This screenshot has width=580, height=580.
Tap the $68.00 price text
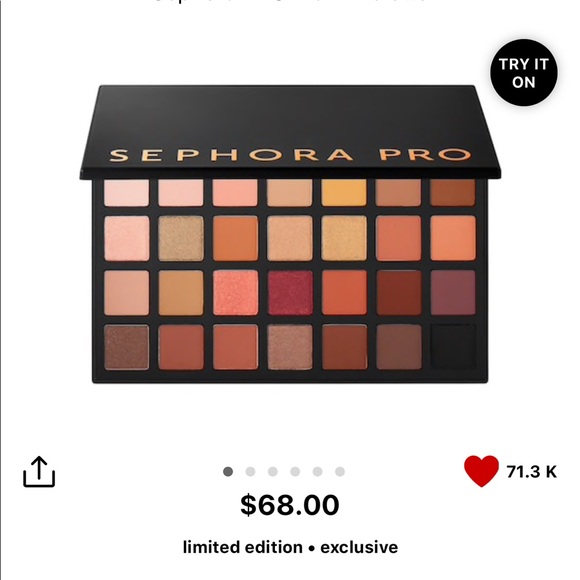[290, 505]
